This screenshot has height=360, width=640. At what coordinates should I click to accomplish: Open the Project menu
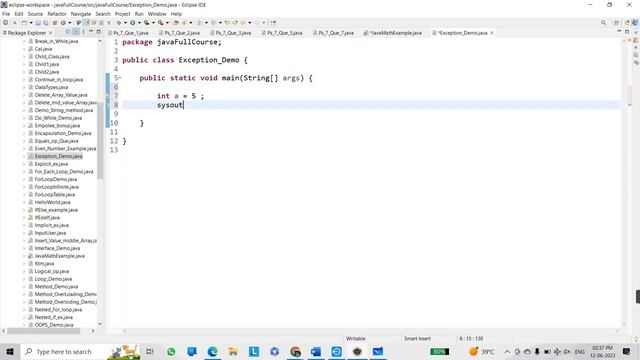point(122,14)
